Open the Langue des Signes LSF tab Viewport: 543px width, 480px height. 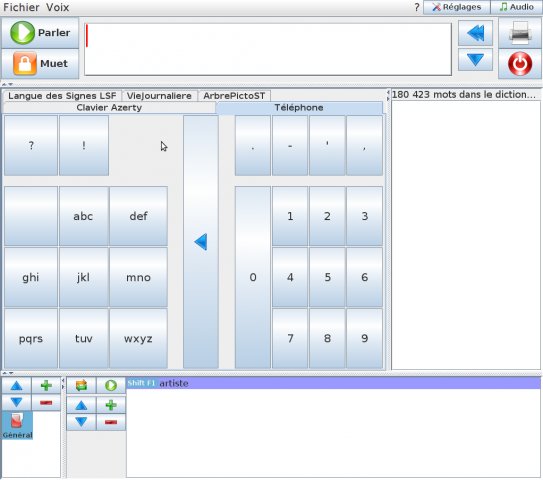point(62,96)
